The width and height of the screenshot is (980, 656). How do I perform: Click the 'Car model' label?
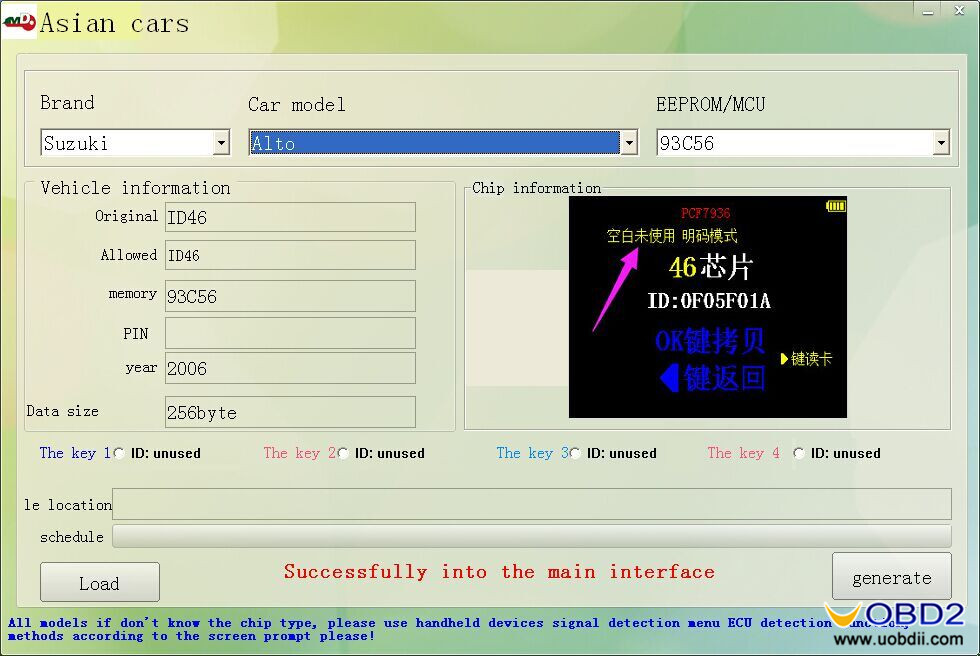[296, 104]
